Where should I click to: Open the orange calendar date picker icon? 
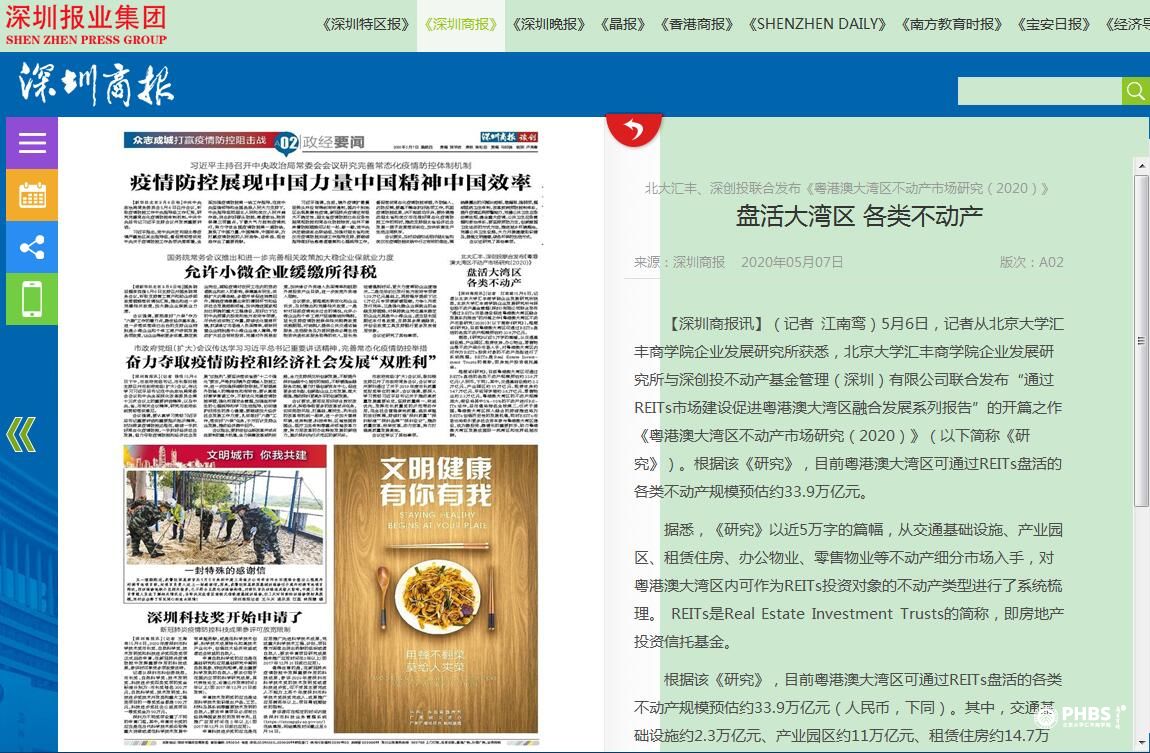[32, 195]
